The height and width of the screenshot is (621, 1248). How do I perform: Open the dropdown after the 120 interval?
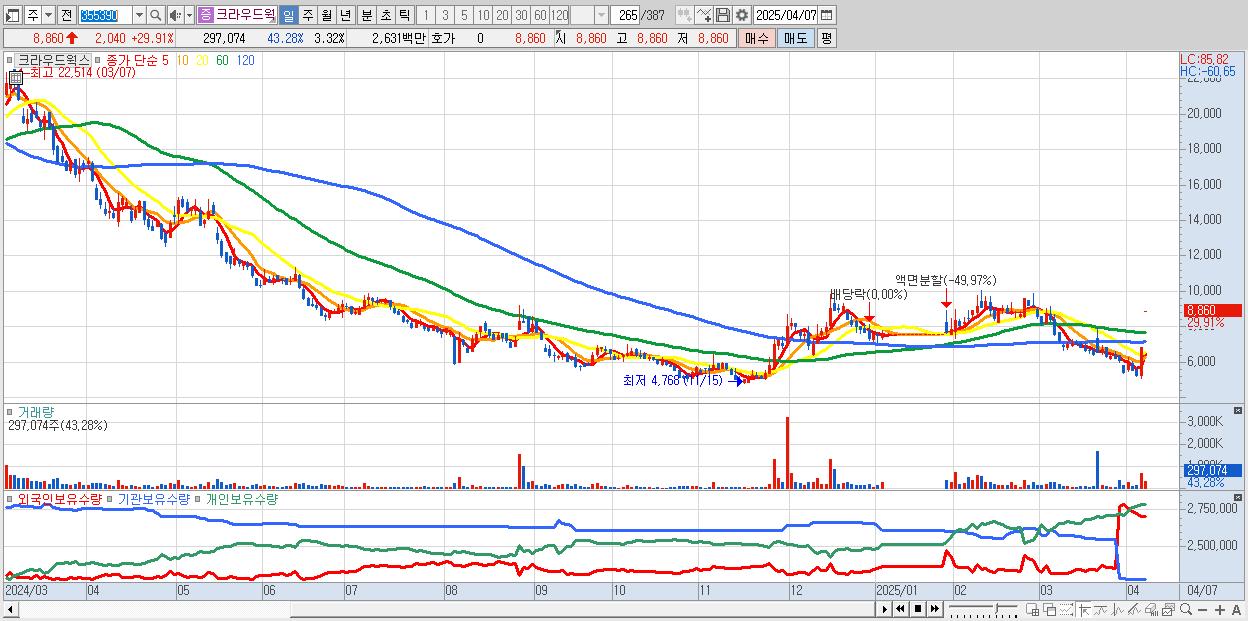(601, 15)
